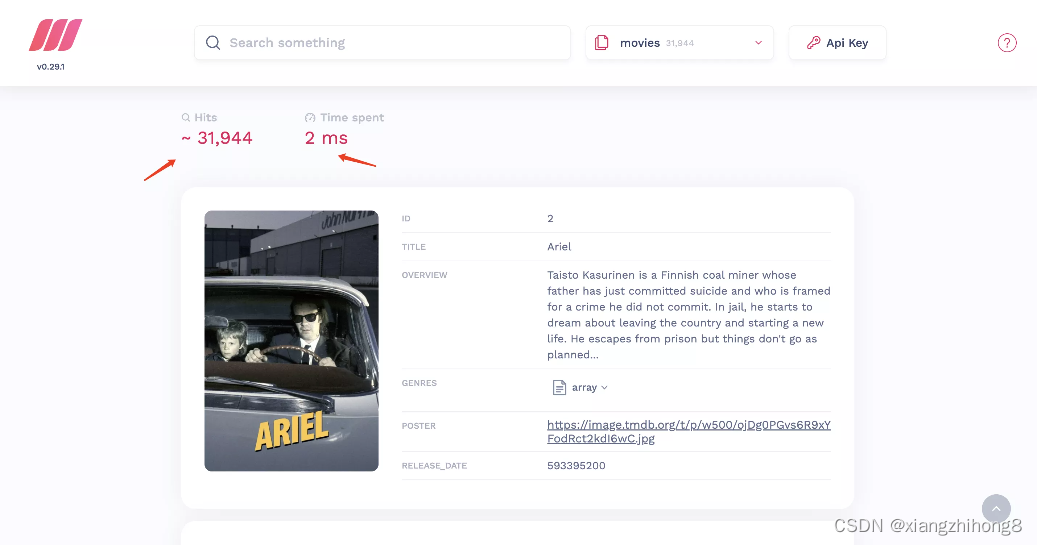Focus the 'Search something' field
1037x545 pixels.
[x=382, y=43]
